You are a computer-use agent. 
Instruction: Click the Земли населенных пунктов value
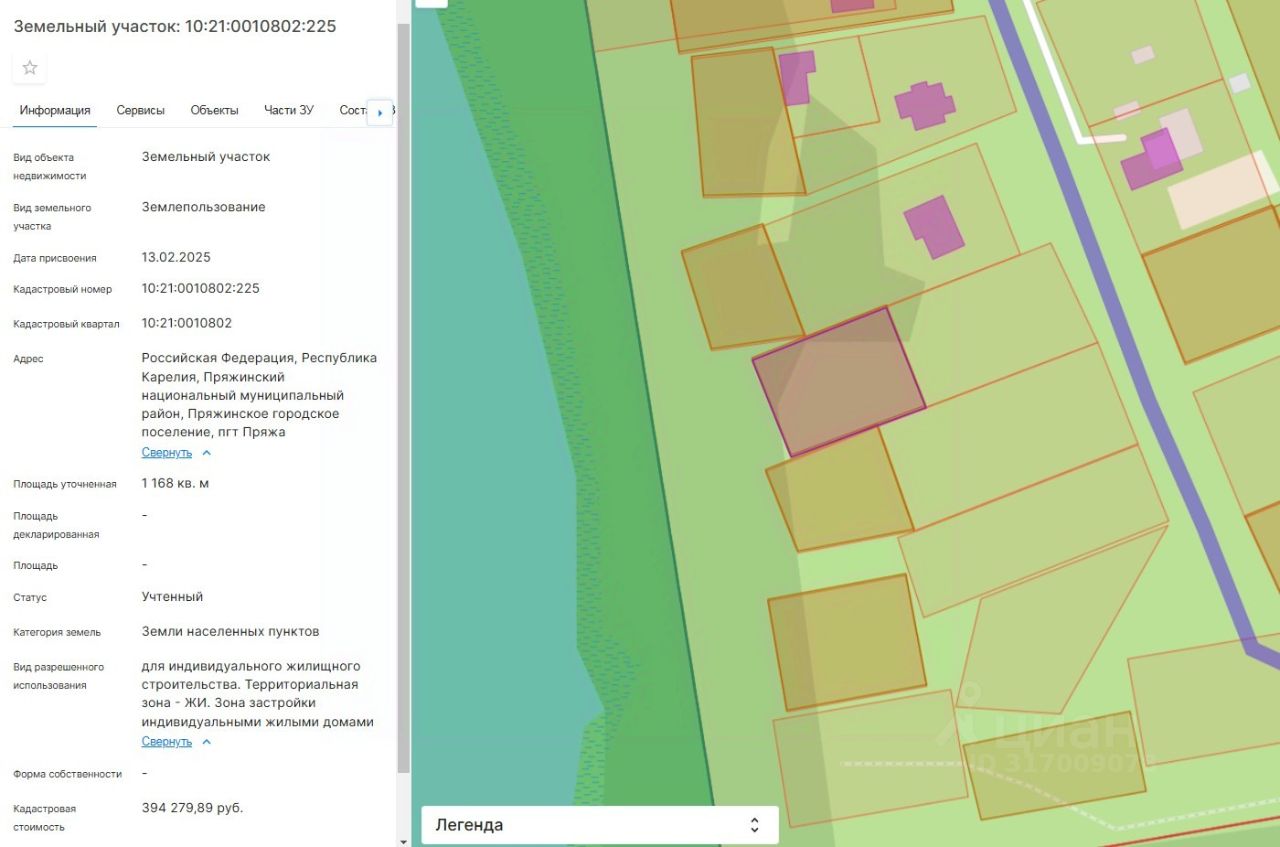coord(231,631)
